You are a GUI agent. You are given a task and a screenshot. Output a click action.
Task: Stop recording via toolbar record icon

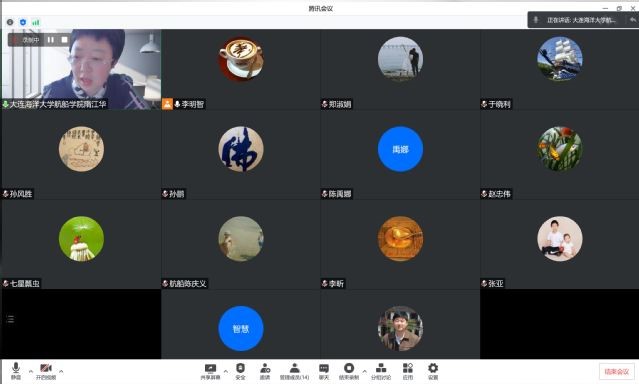(x=349, y=371)
